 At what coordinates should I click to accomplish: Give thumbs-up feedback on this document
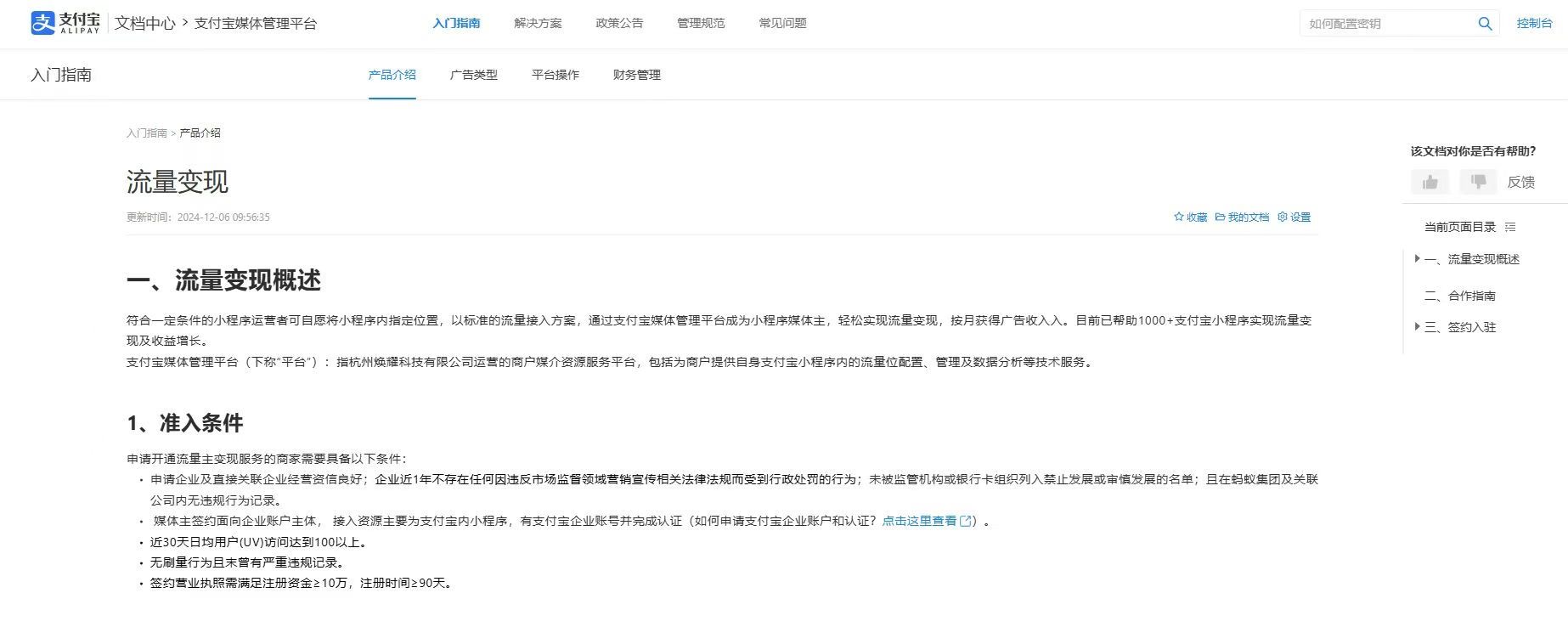pyautogui.click(x=1430, y=182)
